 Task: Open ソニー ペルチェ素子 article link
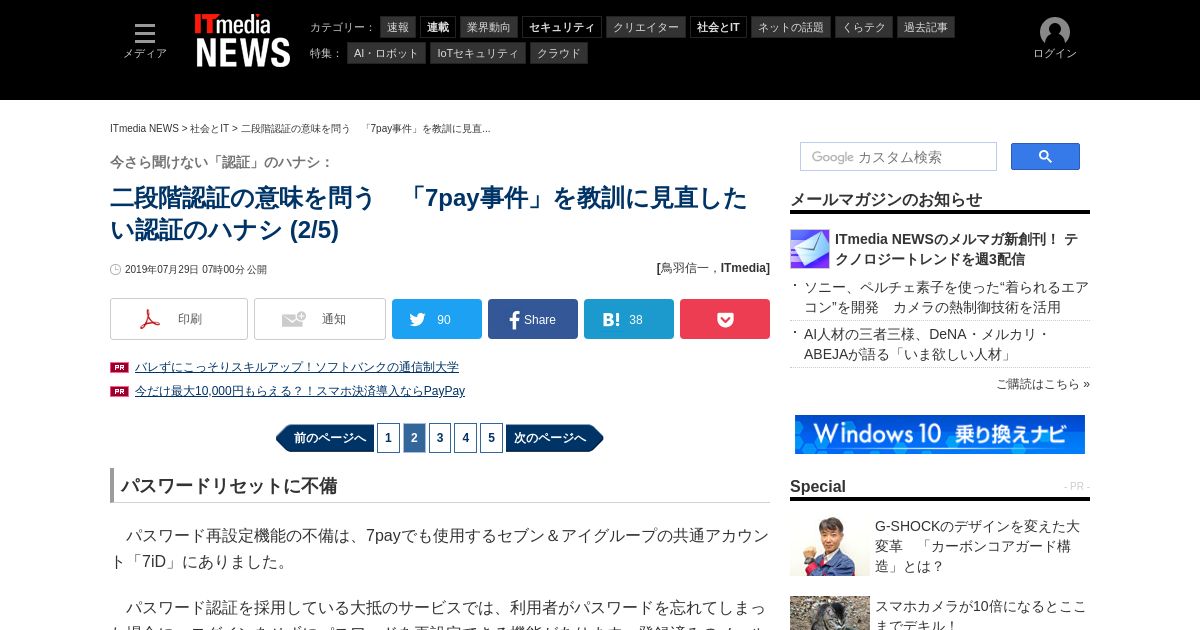[946, 297]
